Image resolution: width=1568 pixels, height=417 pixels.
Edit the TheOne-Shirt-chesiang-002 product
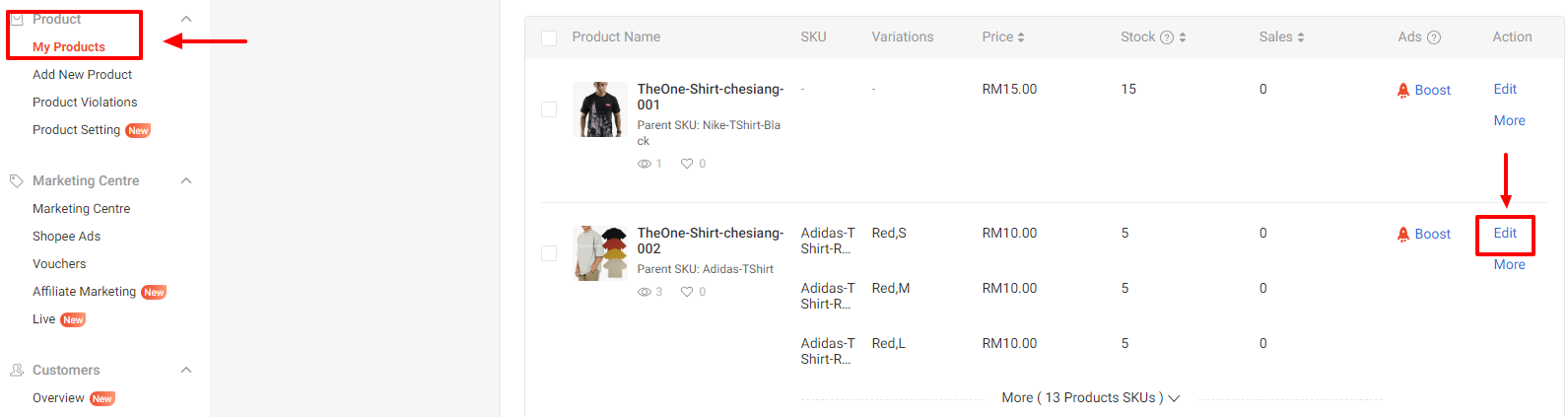pos(1505,234)
